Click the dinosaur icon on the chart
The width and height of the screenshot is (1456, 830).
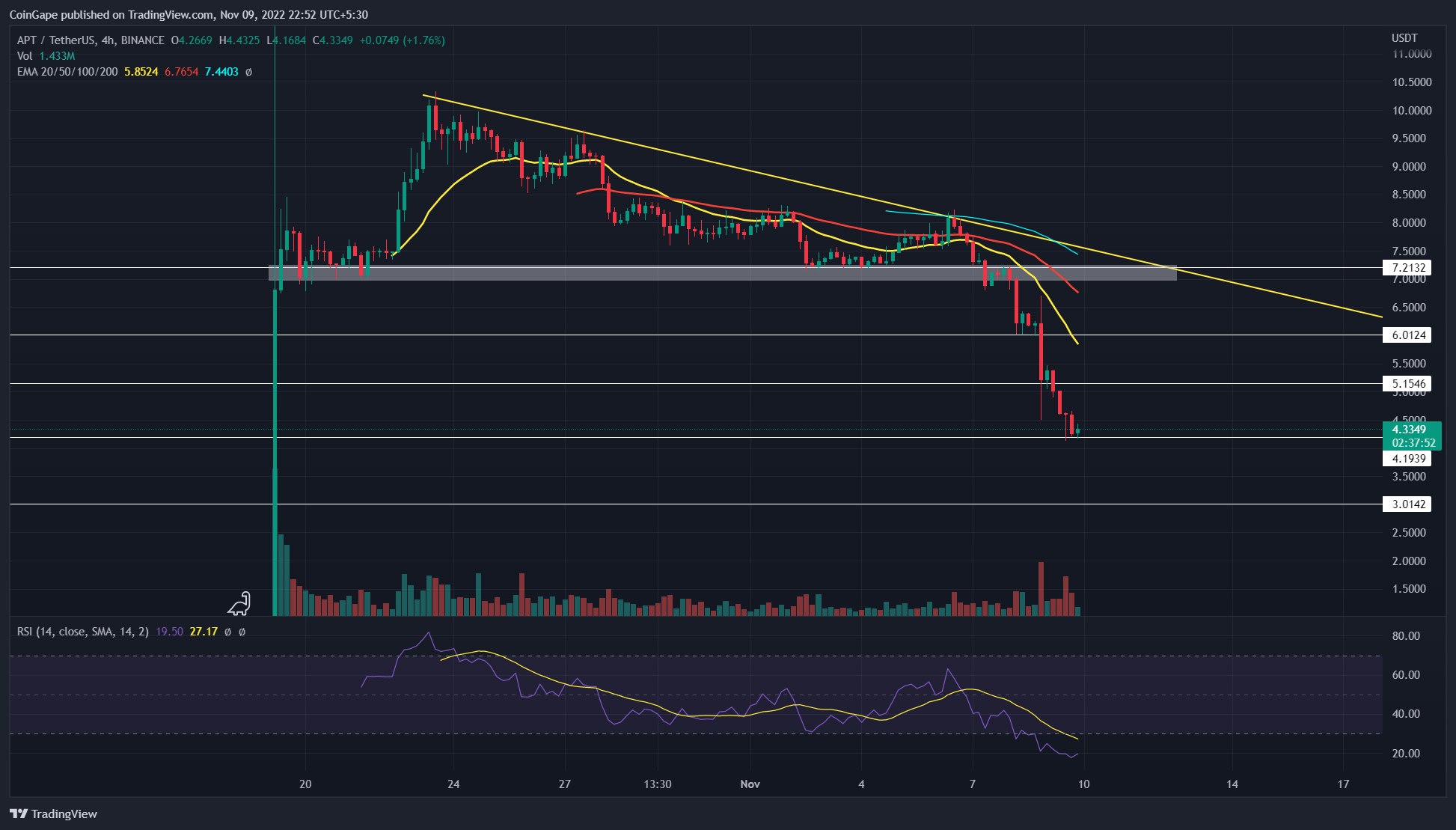pos(240,603)
